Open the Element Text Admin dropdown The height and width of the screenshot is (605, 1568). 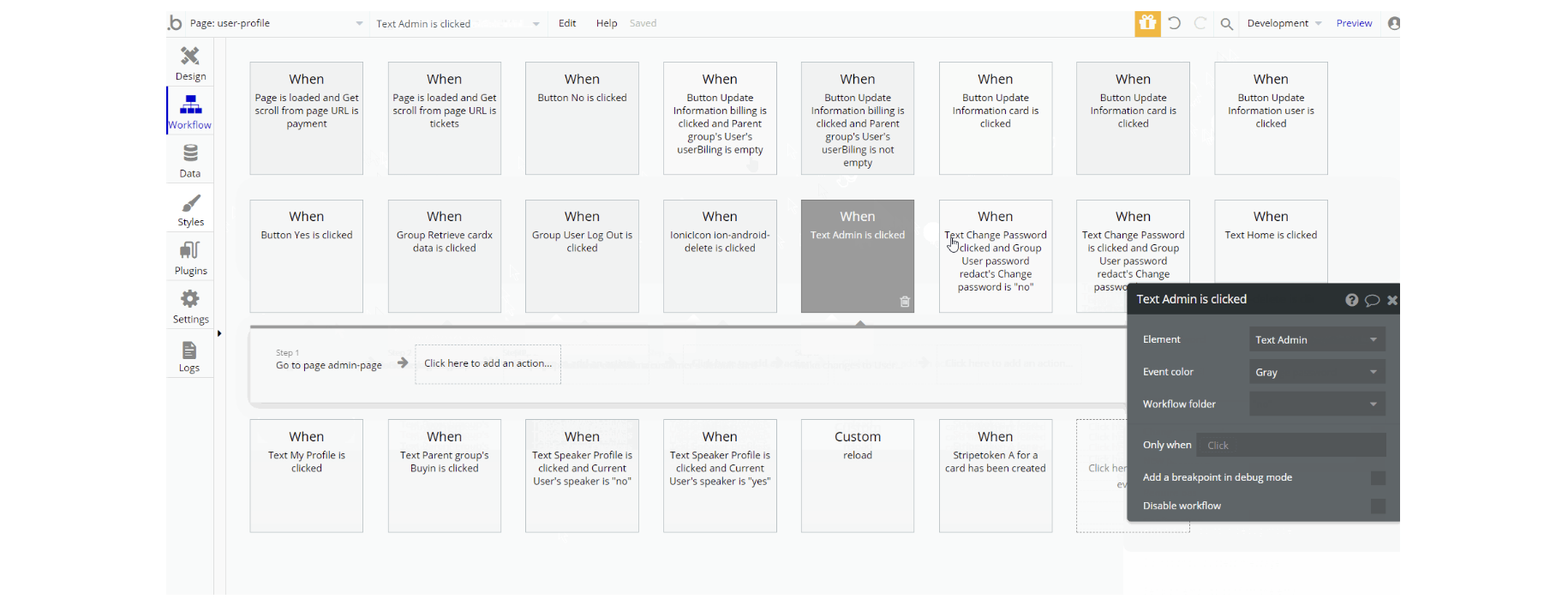point(1316,340)
